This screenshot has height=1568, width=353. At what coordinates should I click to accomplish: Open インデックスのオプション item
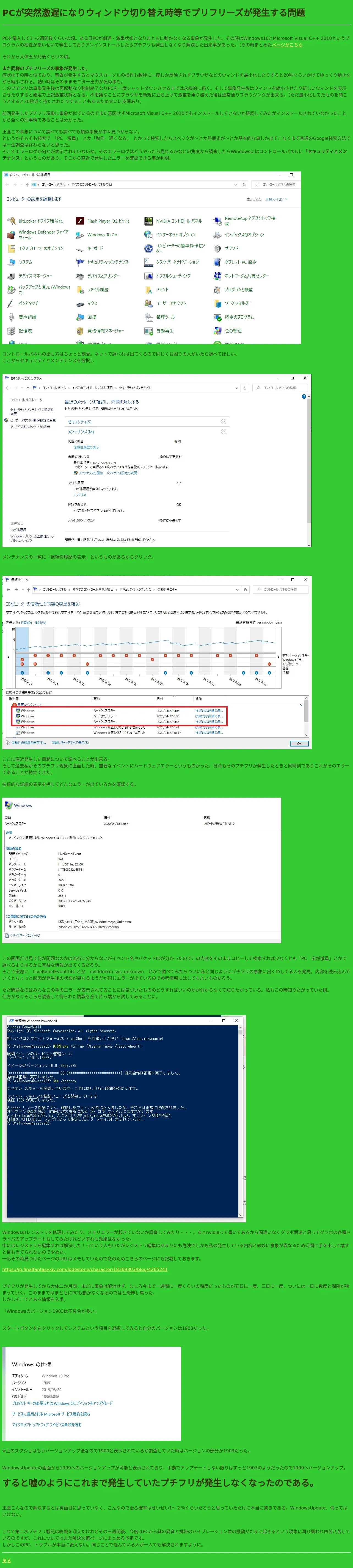coord(239,235)
